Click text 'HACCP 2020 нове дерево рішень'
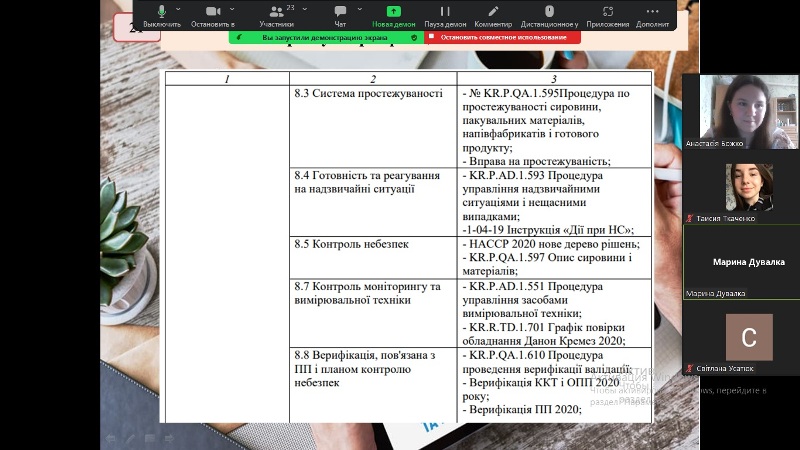Viewport: 800px width, 450px height. [553, 244]
